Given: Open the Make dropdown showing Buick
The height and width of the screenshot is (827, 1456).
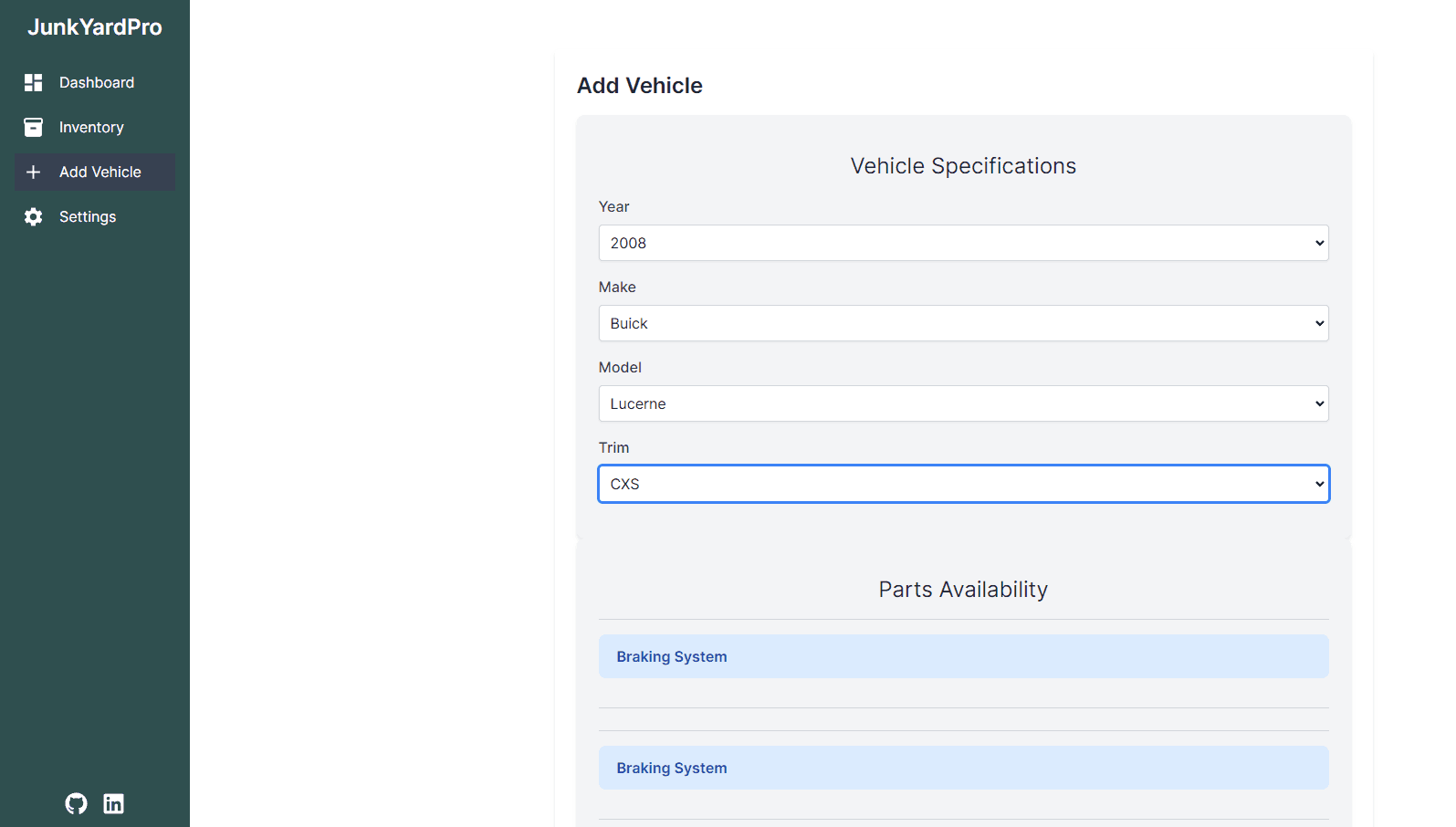Looking at the screenshot, I should click(x=963, y=323).
